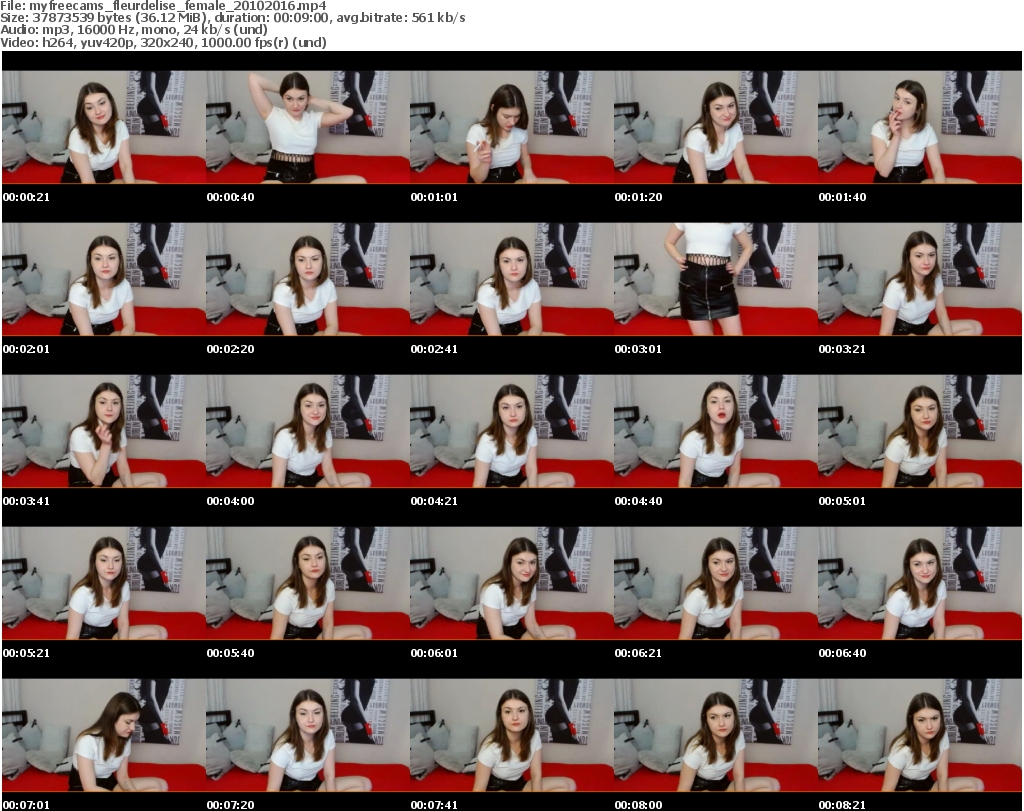The image size is (1024, 811).
Task: Open the thumbnail at 00:04:00
Action: coord(308,431)
